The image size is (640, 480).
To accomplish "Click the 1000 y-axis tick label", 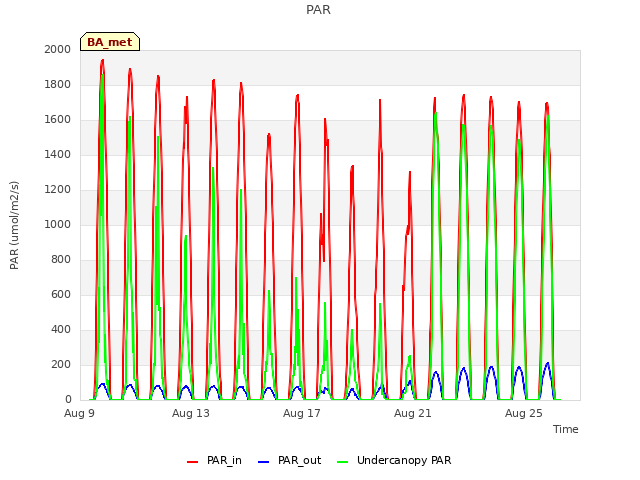I will coord(58,224).
